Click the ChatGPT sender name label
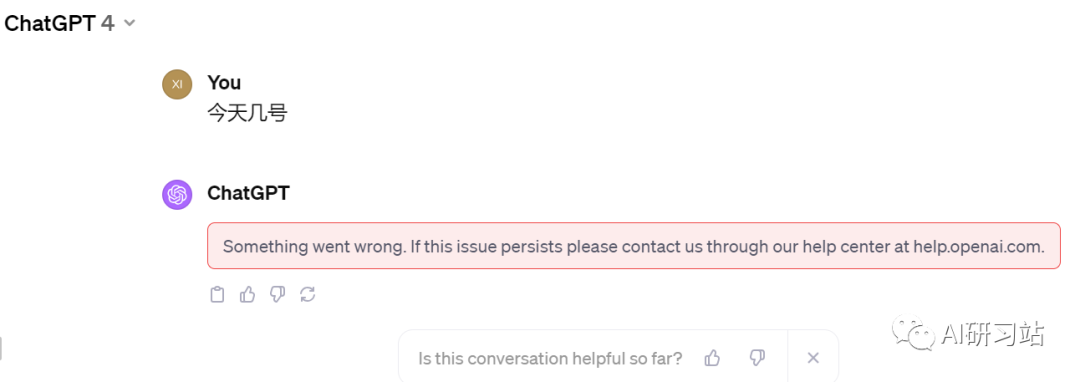Viewport: 1080px width, 382px height. tap(249, 193)
